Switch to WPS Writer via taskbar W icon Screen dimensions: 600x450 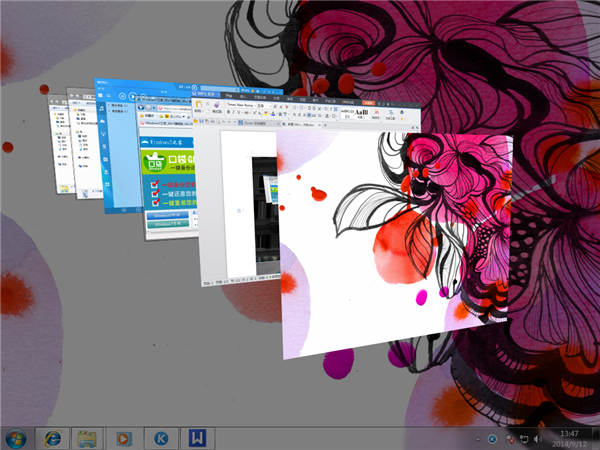tap(195, 437)
